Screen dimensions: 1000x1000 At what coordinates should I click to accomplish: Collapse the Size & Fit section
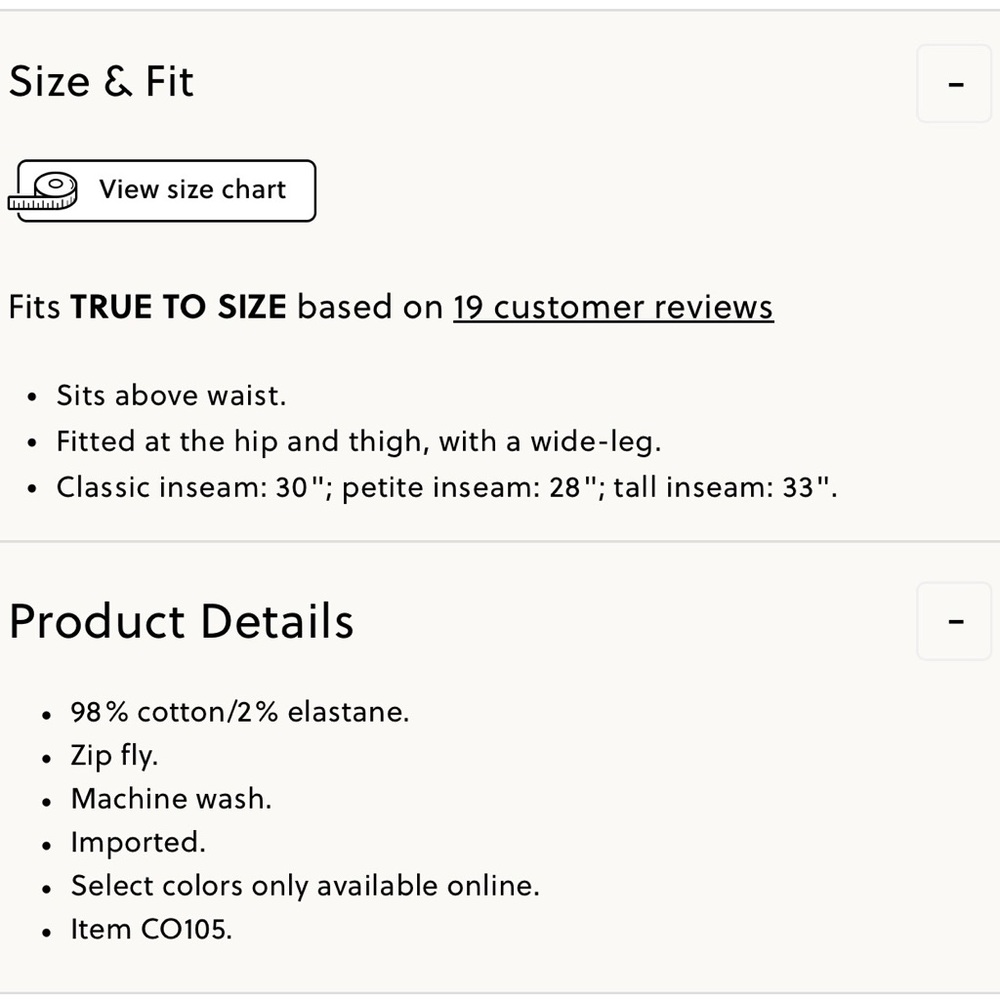(x=954, y=85)
